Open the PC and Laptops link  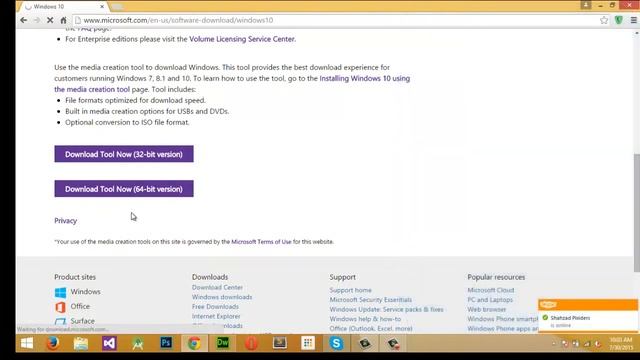click(x=490, y=300)
